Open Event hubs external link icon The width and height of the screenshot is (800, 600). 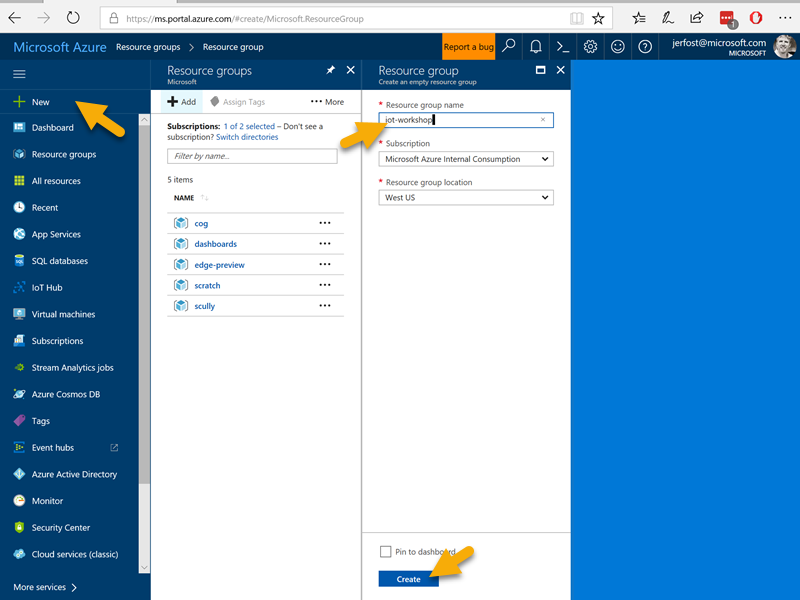(114, 447)
